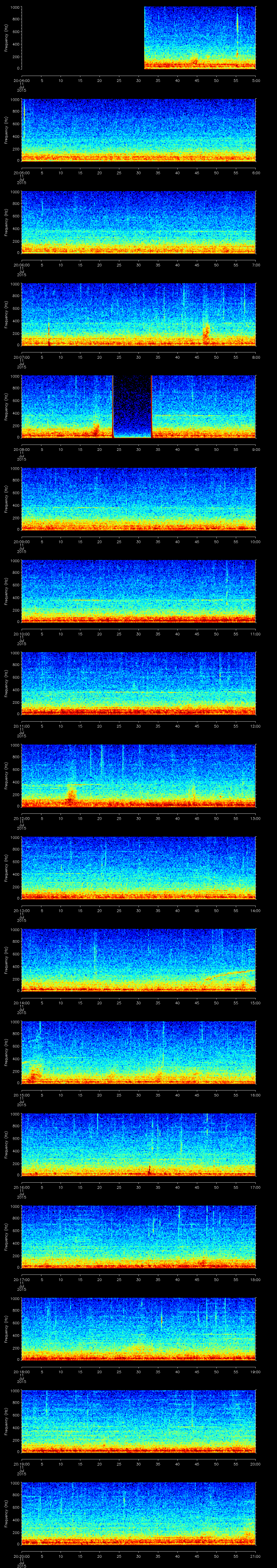Click the 20:04:00 start time label
Screen dimensions: 277x1568
[x=21, y=80]
